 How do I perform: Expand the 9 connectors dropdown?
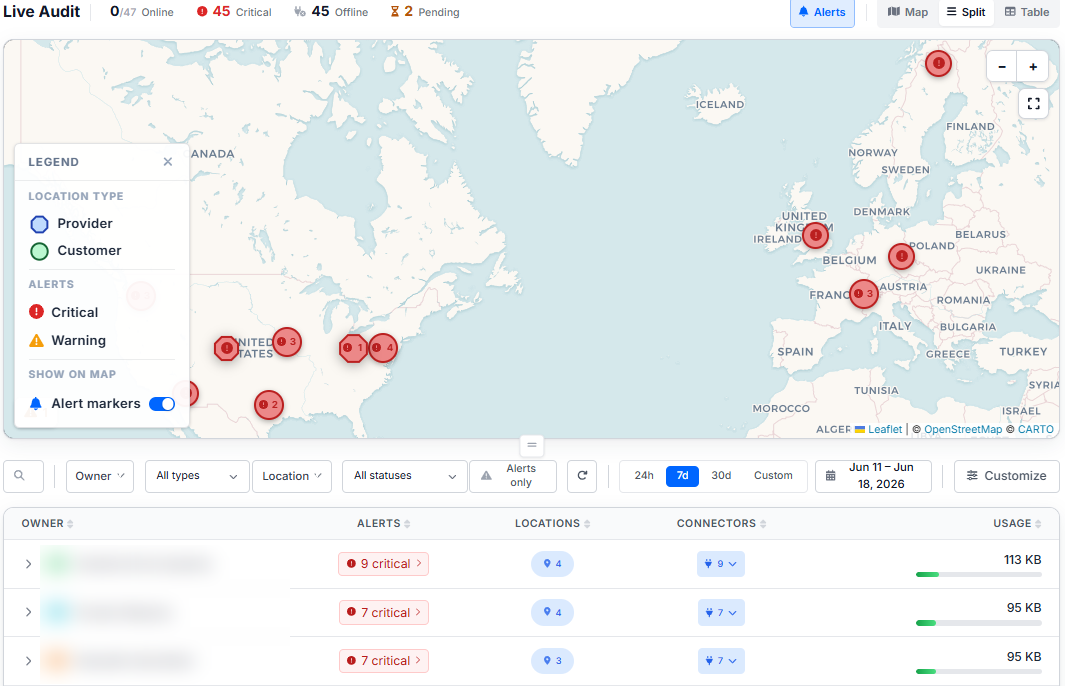721,564
